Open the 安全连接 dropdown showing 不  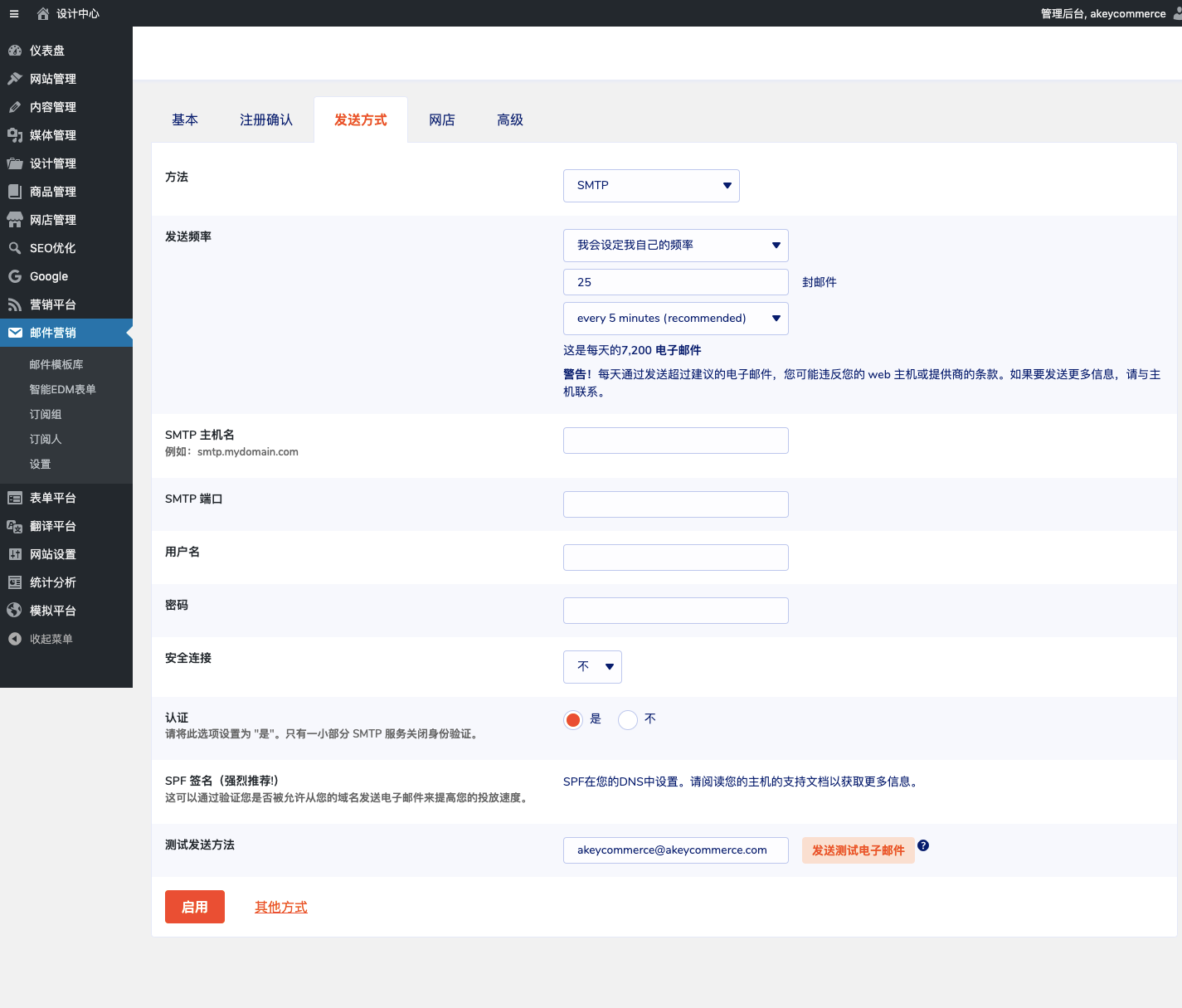(592, 667)
